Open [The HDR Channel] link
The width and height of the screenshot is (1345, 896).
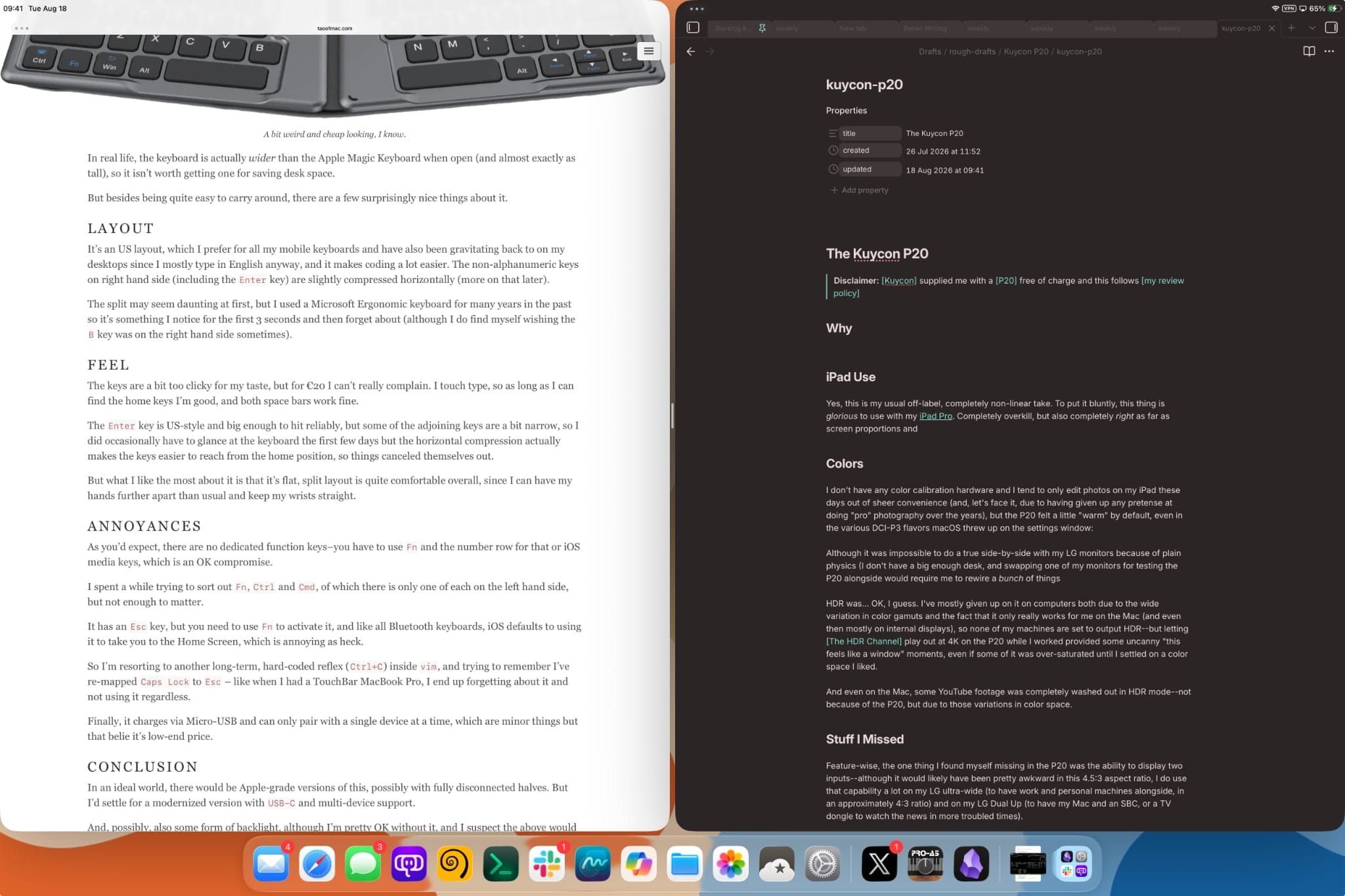coord(864,641)
